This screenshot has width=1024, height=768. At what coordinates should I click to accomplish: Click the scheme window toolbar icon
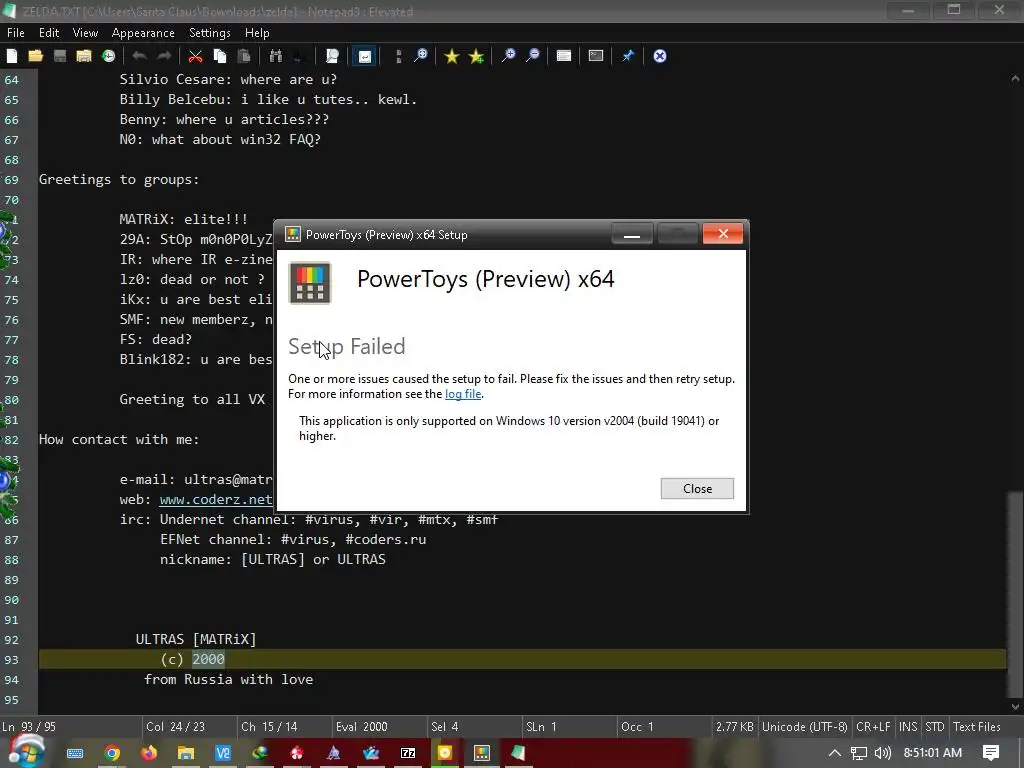pos(564,56)
